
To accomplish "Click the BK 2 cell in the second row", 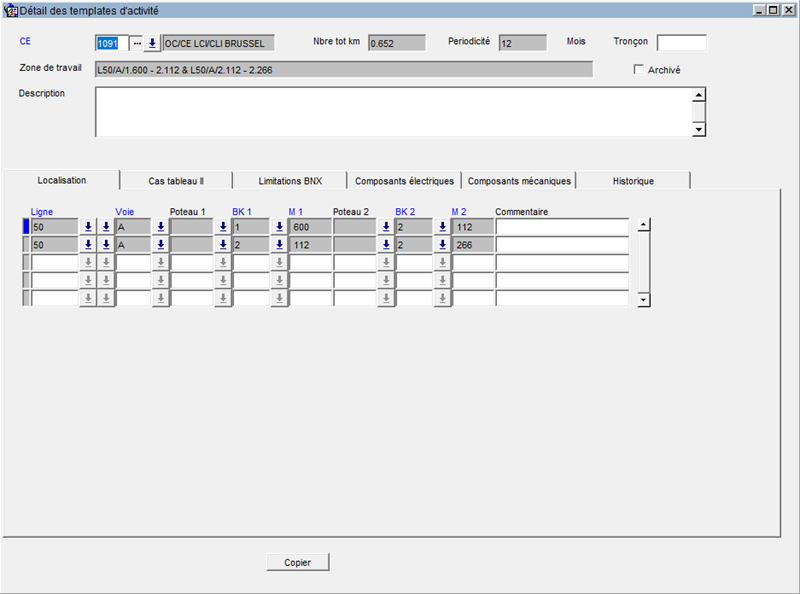I will coord(414,245).
